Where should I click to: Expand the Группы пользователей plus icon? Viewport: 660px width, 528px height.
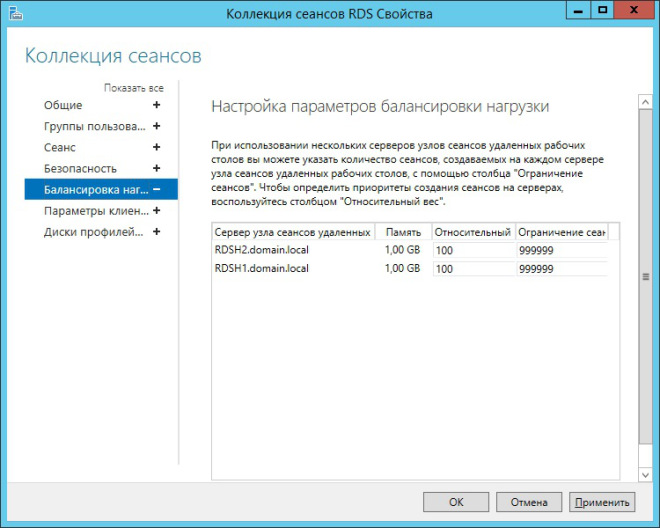(156, 126)
